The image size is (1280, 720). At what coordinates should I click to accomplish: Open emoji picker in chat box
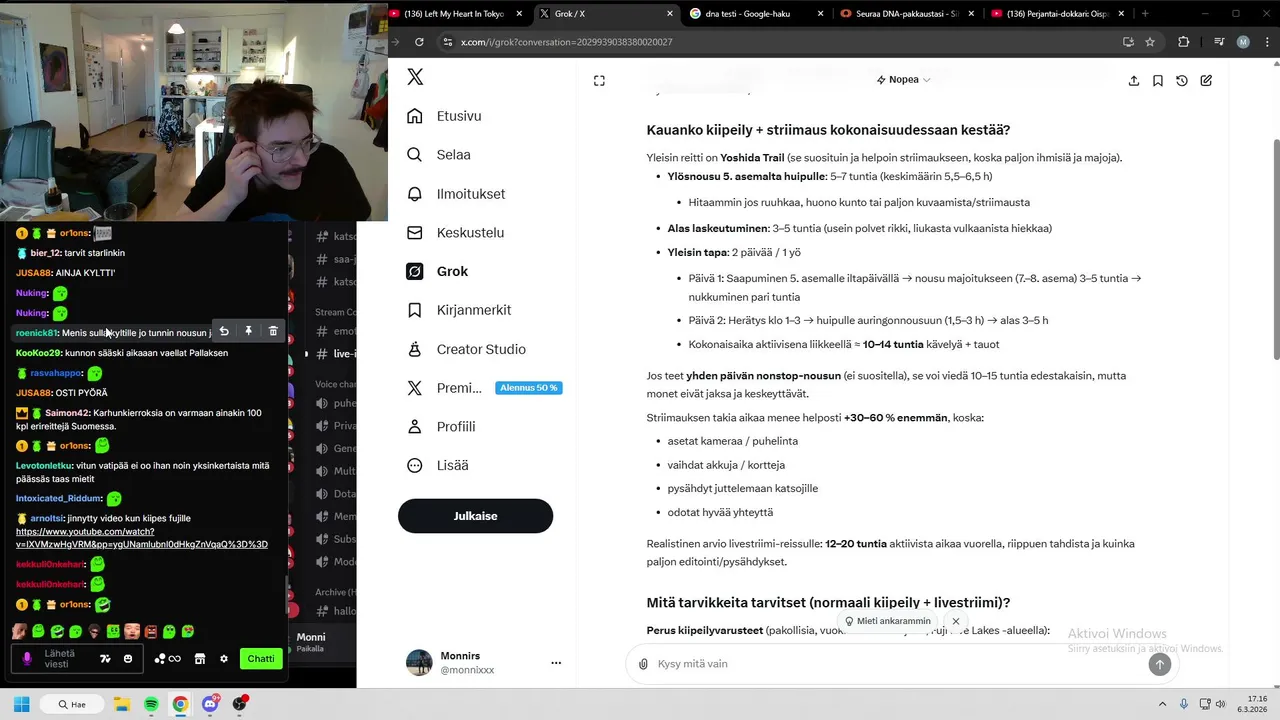pyautogui.click(x=128, y=659)
